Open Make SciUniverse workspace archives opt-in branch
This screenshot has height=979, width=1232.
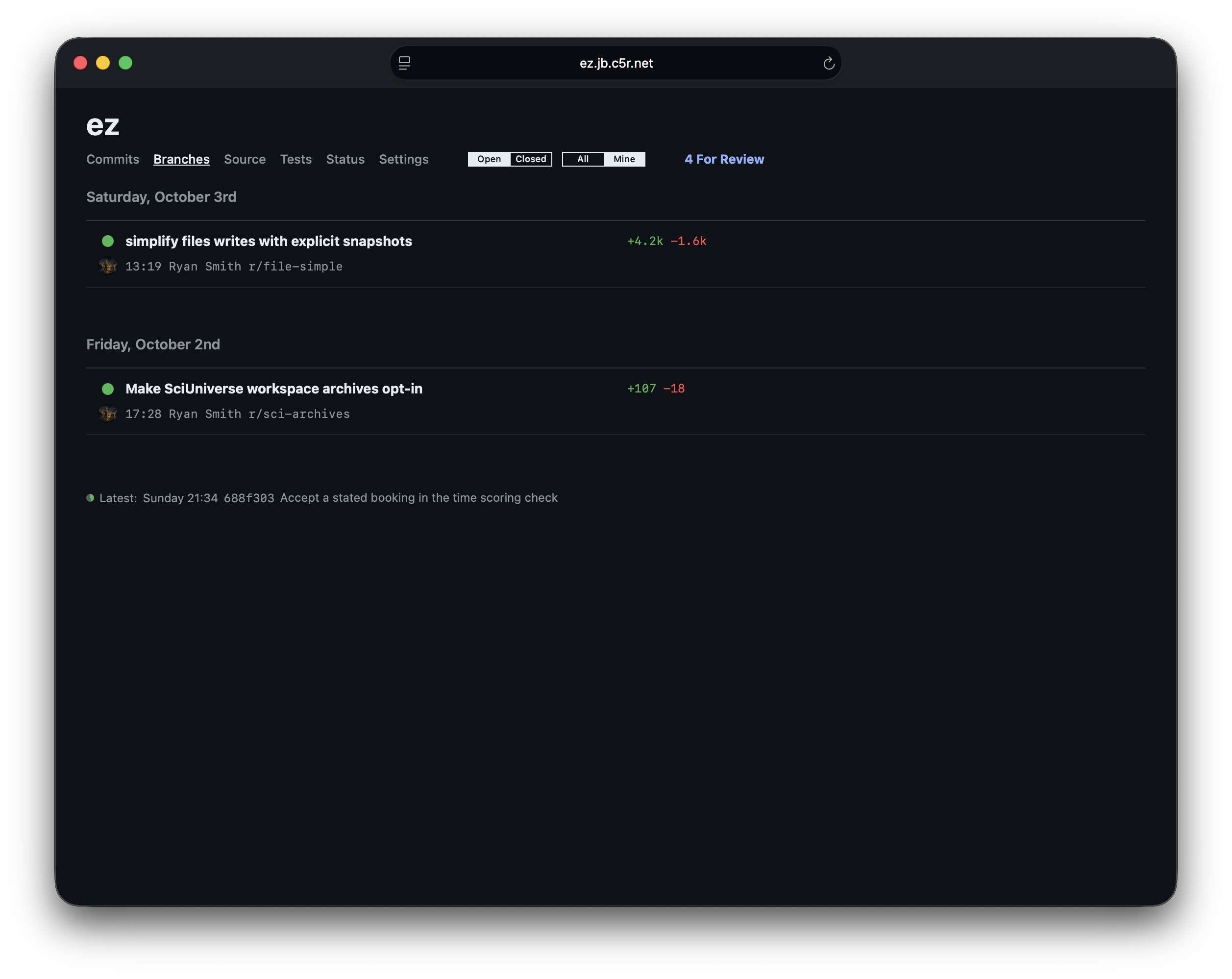tap(274, 389)
